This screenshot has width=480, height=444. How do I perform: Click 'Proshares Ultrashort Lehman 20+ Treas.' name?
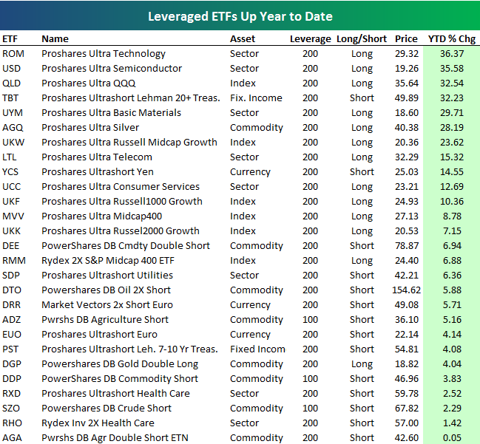tap(131, 98)
